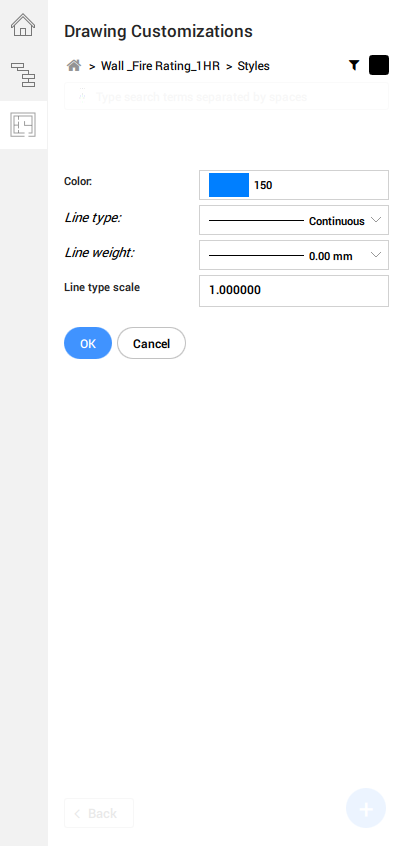
Task: Click the round plus add button
Action: (366, 808)
